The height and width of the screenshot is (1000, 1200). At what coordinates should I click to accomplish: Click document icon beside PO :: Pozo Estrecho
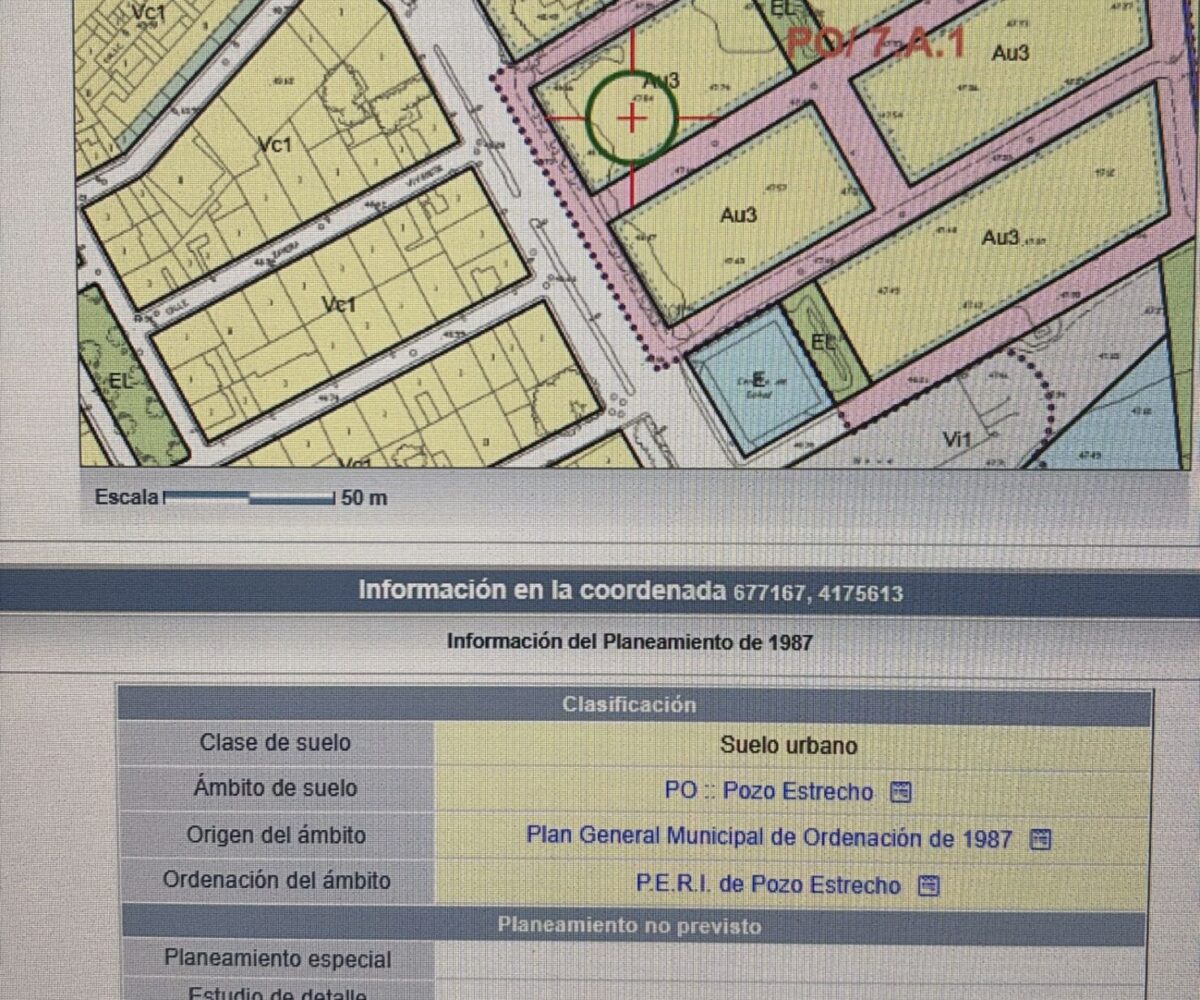tap(900, 793)
